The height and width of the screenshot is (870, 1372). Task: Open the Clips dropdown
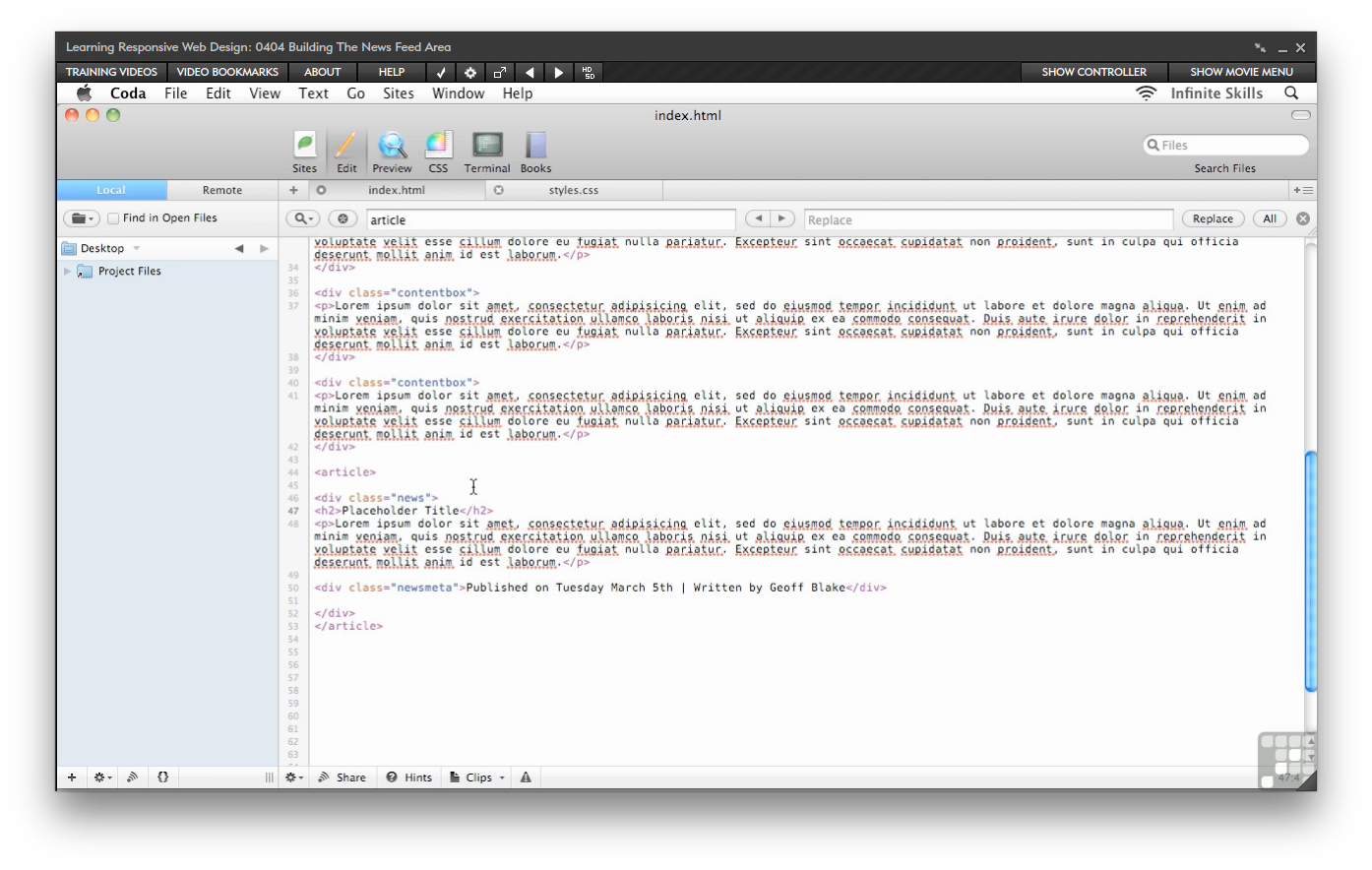coord(477,777)
